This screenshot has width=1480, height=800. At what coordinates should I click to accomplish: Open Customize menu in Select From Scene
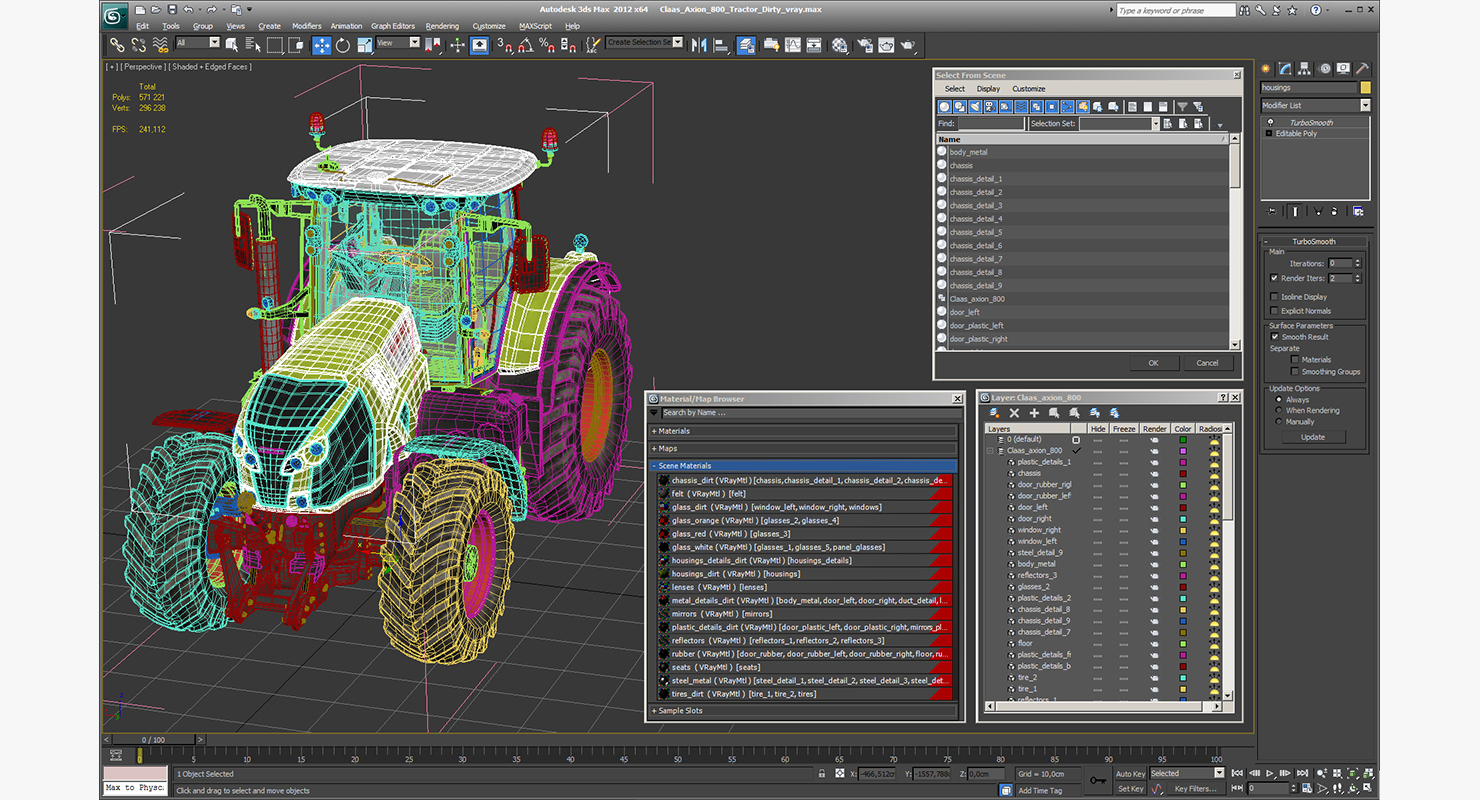click(x=1028, y=89)
